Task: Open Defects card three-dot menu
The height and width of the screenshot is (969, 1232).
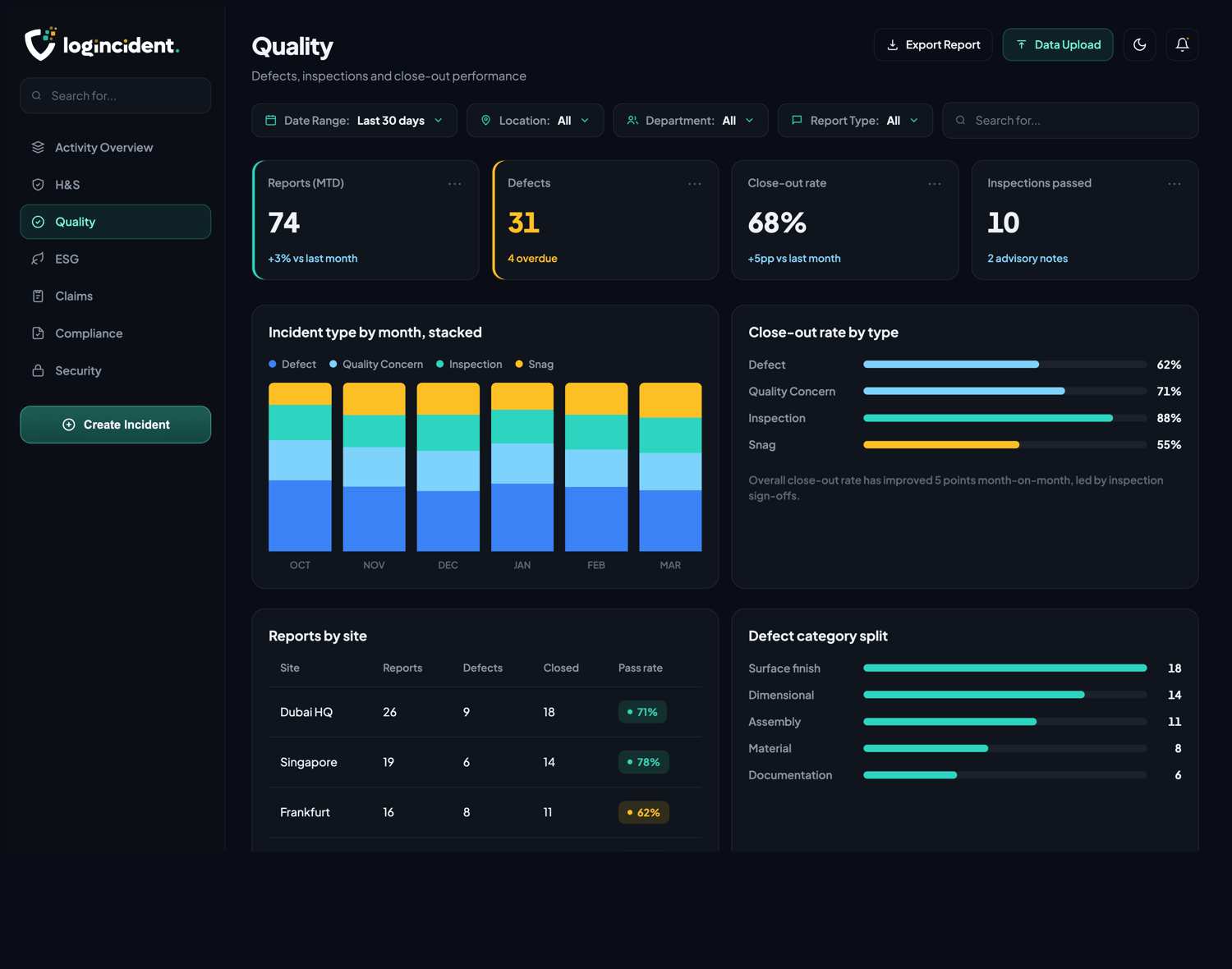Action: click(695, 184)
